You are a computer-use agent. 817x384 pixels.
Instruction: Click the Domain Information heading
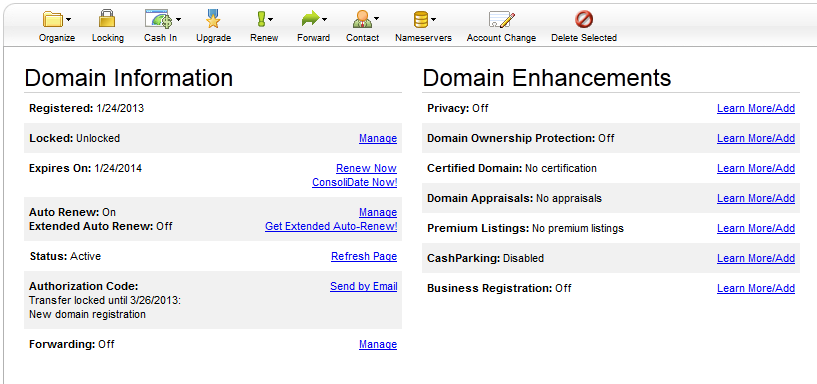[x=129, y=78]
